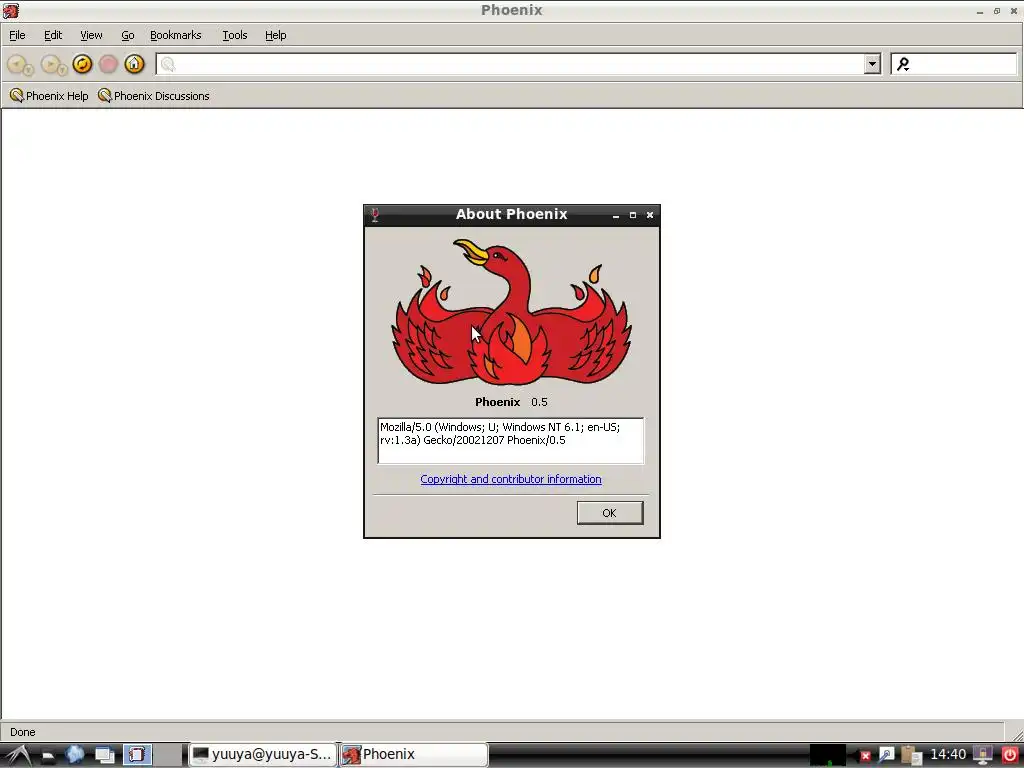Viewport: 1024px width, 768px height.
Task: Click the wine glass icon in dialog titlebar
Action: [375, 215]
